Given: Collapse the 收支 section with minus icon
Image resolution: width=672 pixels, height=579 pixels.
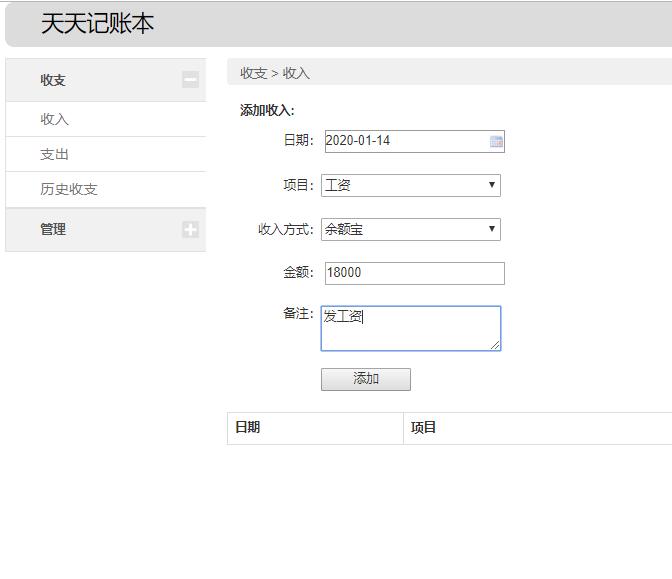Looking at the screenshot, I should (x=190, y=80).
